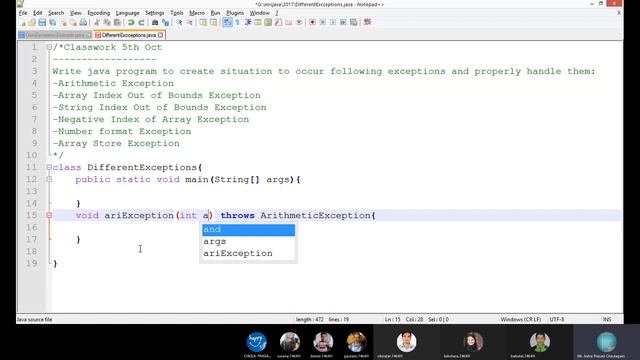Image resolution: width=640 pixels, height=360 pixels.
Task: Open the Replace dialog from the toolbar icon
Action: click(165, 22)
